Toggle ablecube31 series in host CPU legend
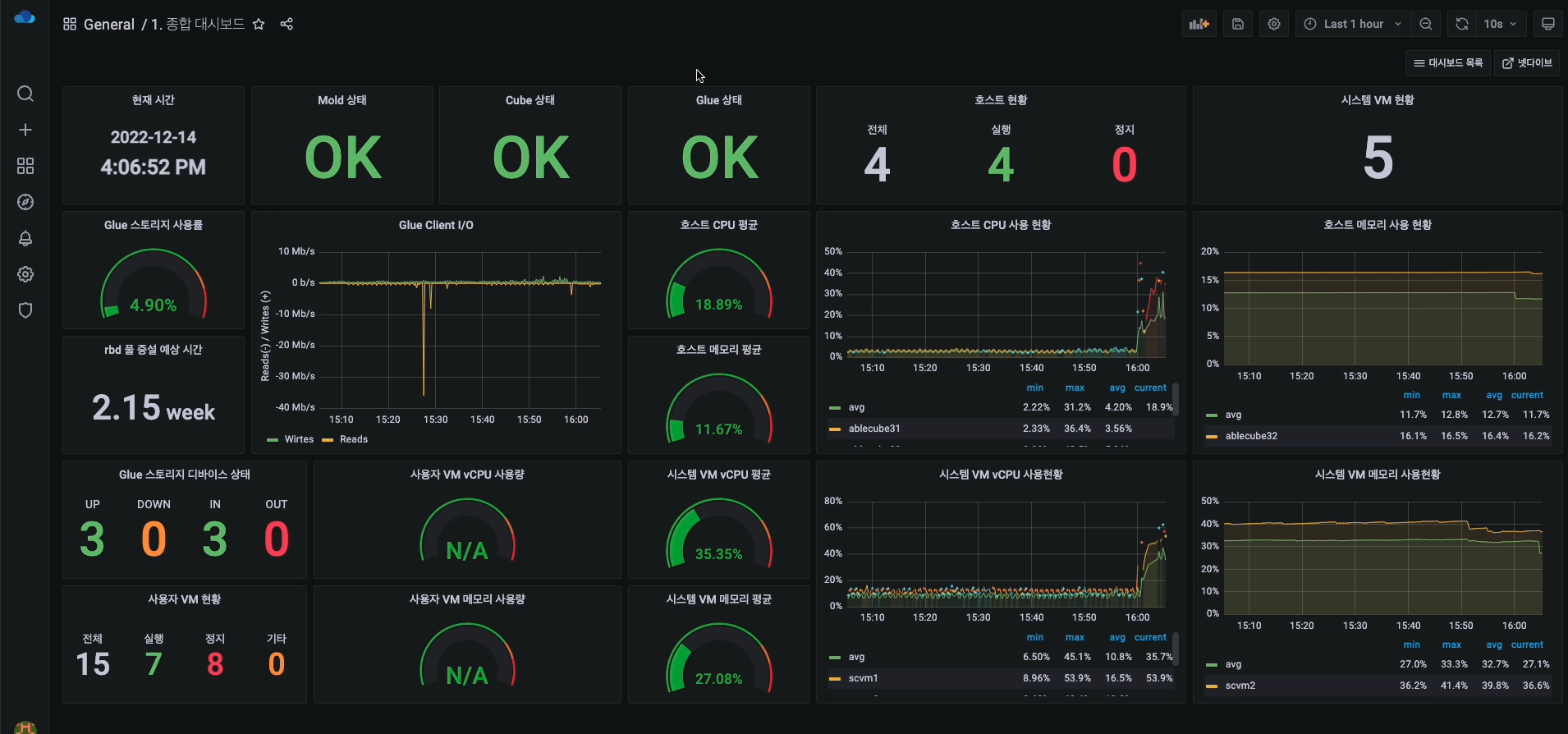This screenshot has width=1568, height=734. pos(874,429)
